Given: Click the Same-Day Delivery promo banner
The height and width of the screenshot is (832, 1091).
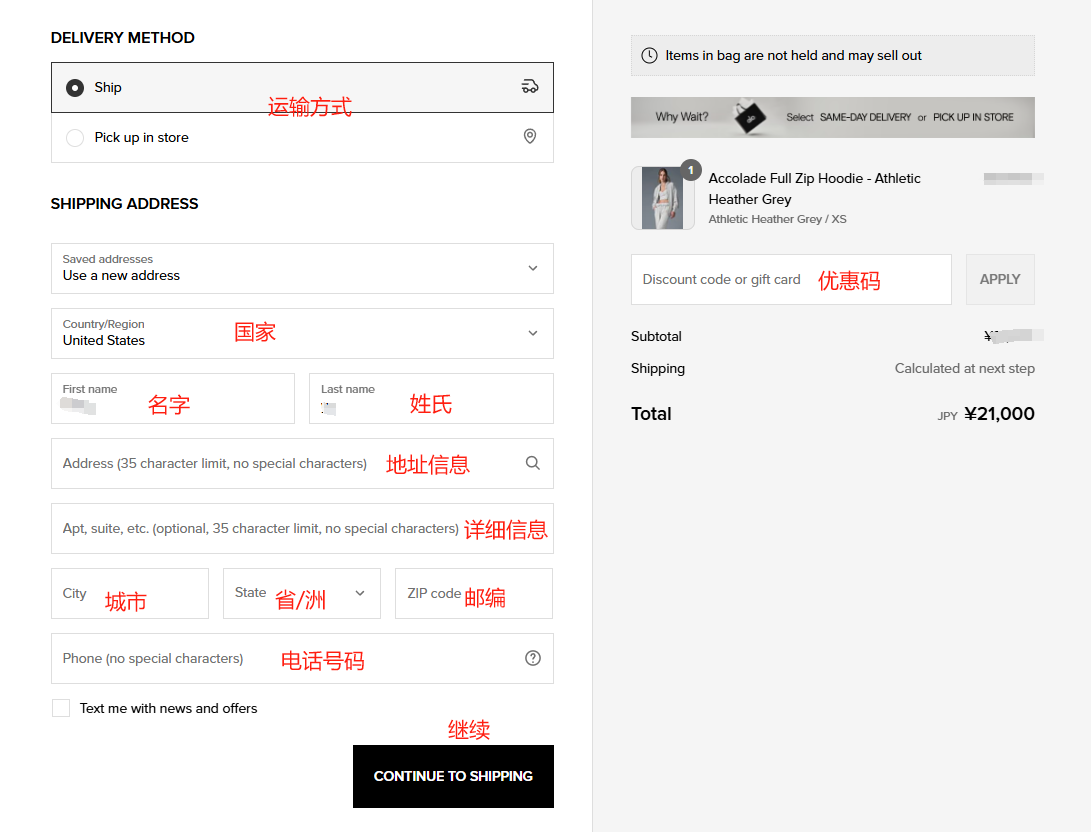Looking at the screenshot, I should pyautogui.click(x=832, y=117).
